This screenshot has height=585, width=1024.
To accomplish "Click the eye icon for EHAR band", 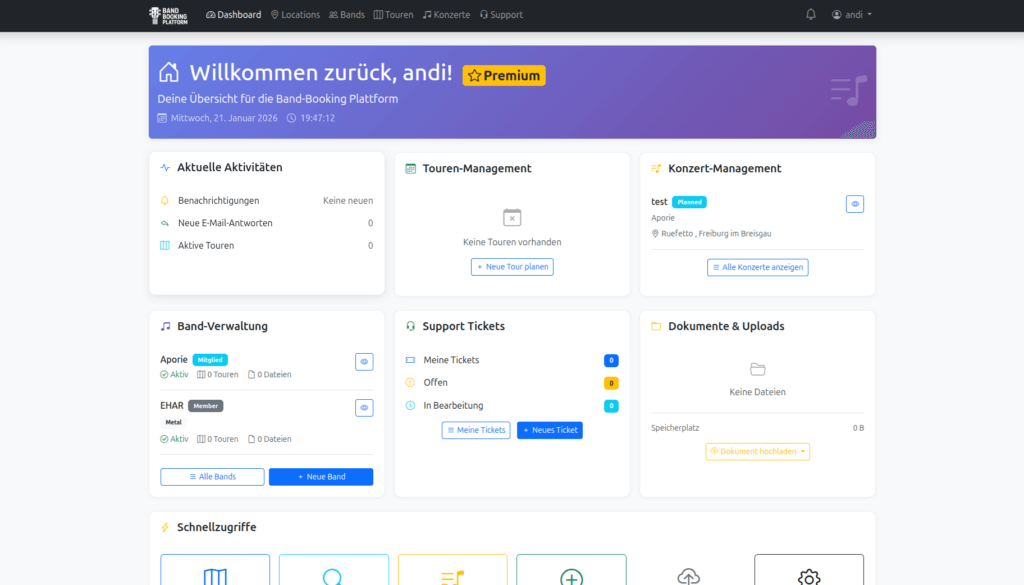I will click(364, 408).
